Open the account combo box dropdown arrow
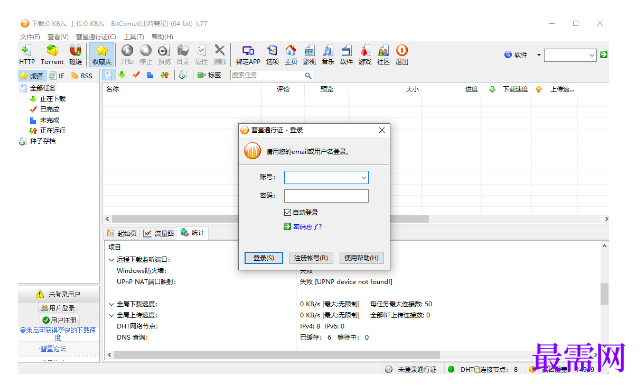Viewport: 644px width, 389px height. pos(363,177)
